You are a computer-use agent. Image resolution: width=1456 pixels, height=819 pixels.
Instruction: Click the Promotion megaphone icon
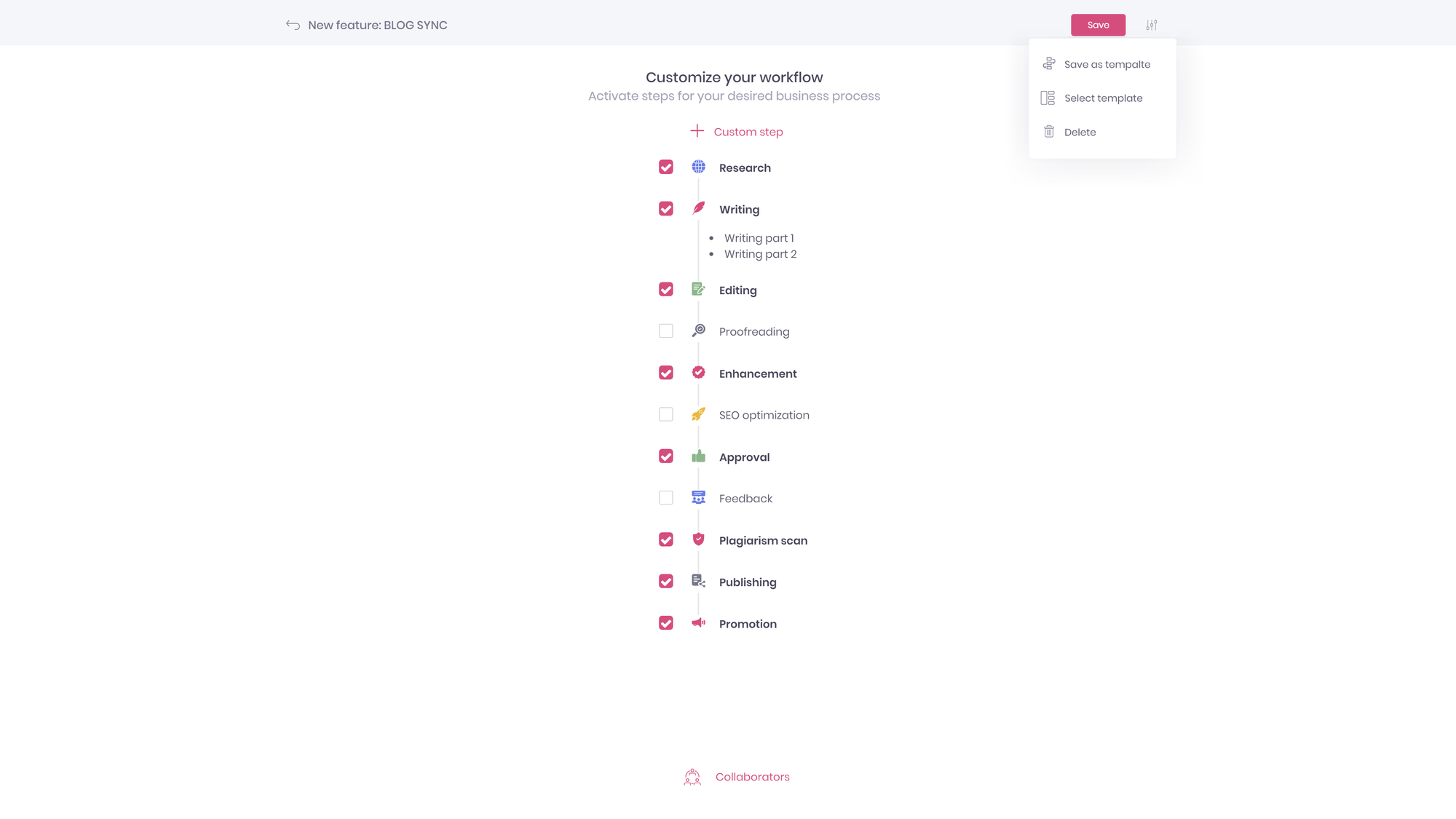click(x=697, y=624)
